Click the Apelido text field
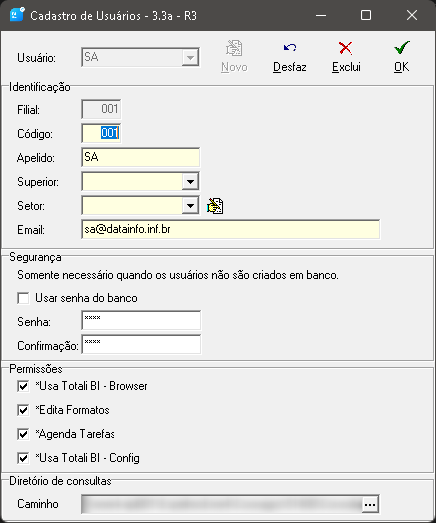Screen dimensions: 436x523 pos(140,157)
